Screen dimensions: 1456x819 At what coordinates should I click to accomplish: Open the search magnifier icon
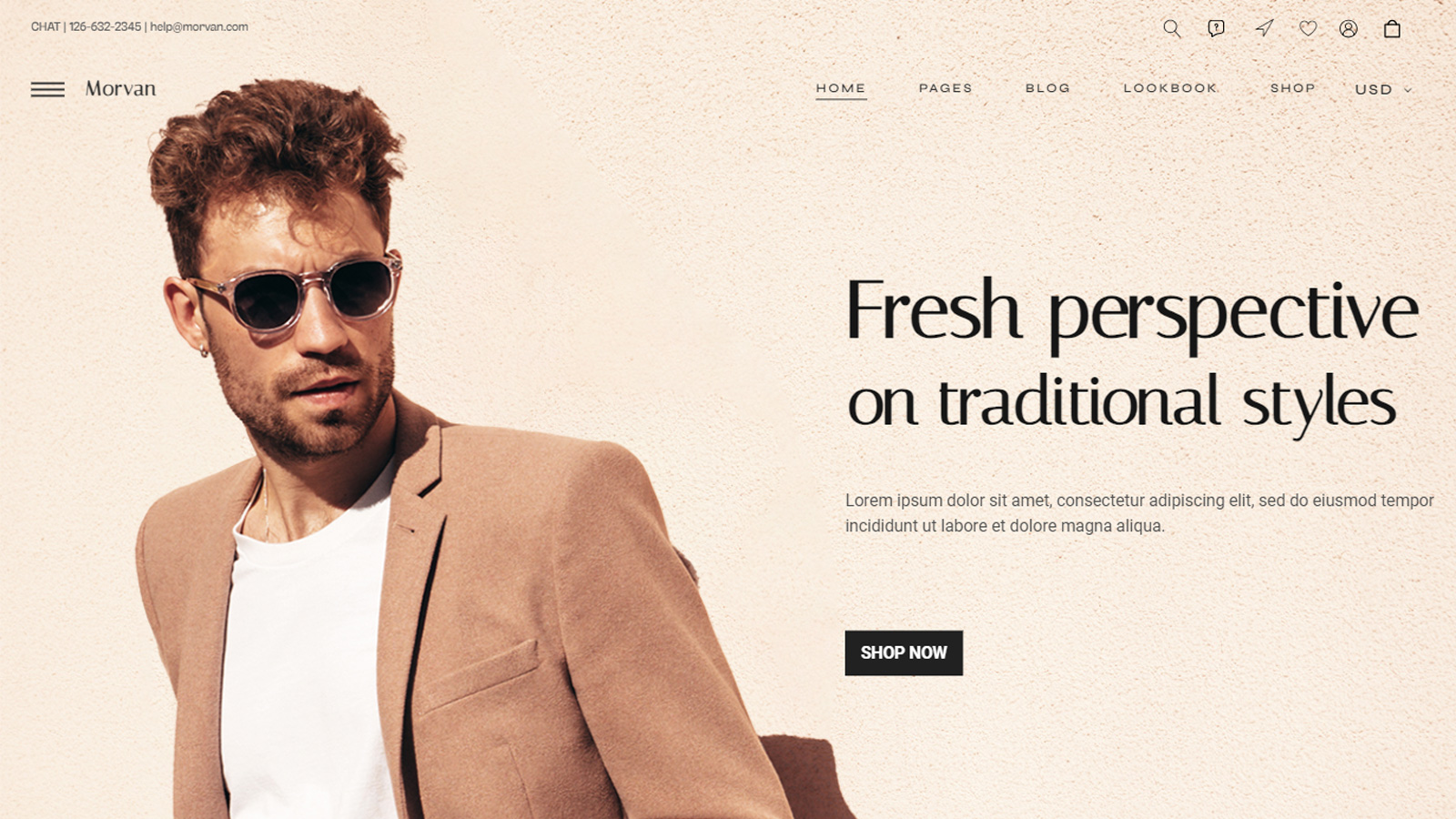click(1172, 28)
